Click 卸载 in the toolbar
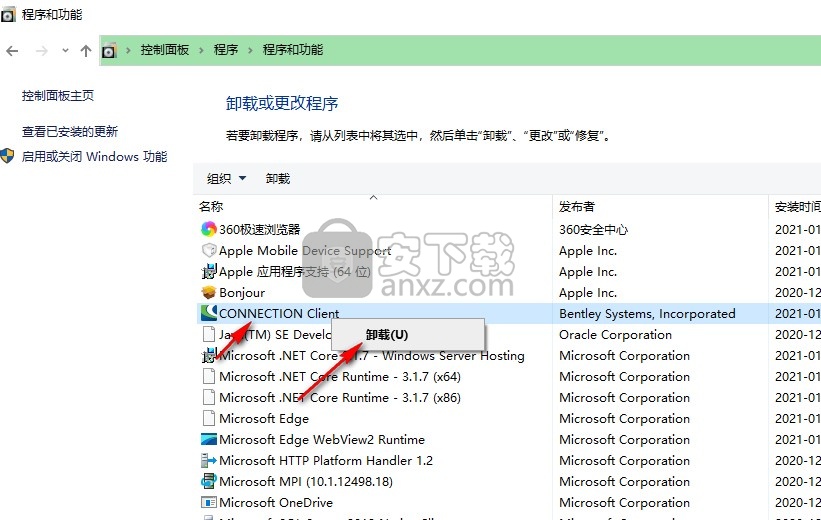821x520 pixels. [x=278, y=179]
